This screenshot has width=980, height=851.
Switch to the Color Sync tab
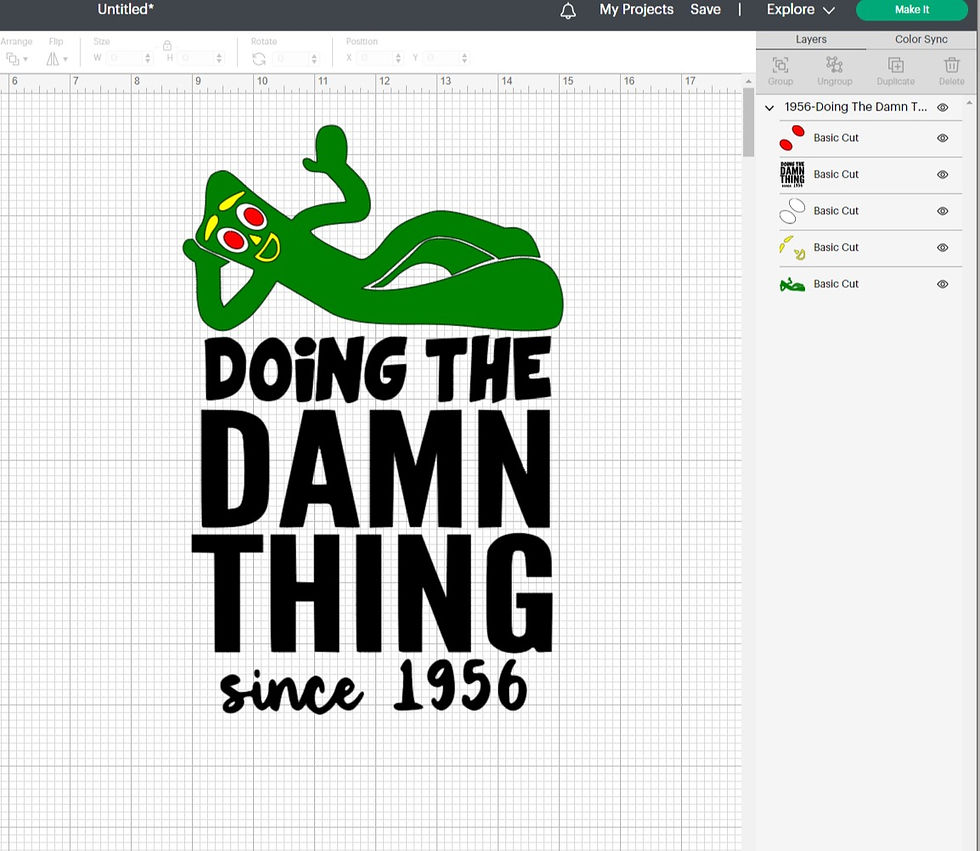921,39
